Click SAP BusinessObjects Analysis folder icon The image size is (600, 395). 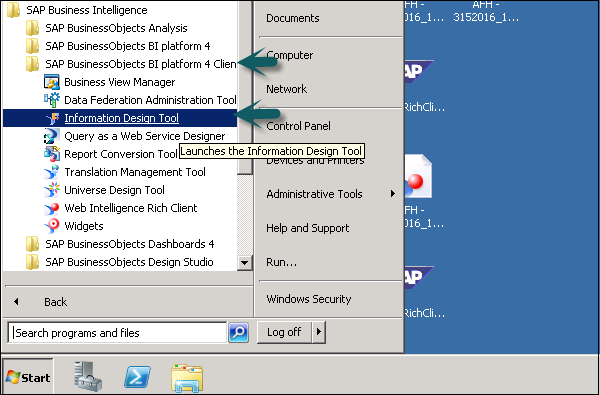pyautogui.click(x=32, y=28)
